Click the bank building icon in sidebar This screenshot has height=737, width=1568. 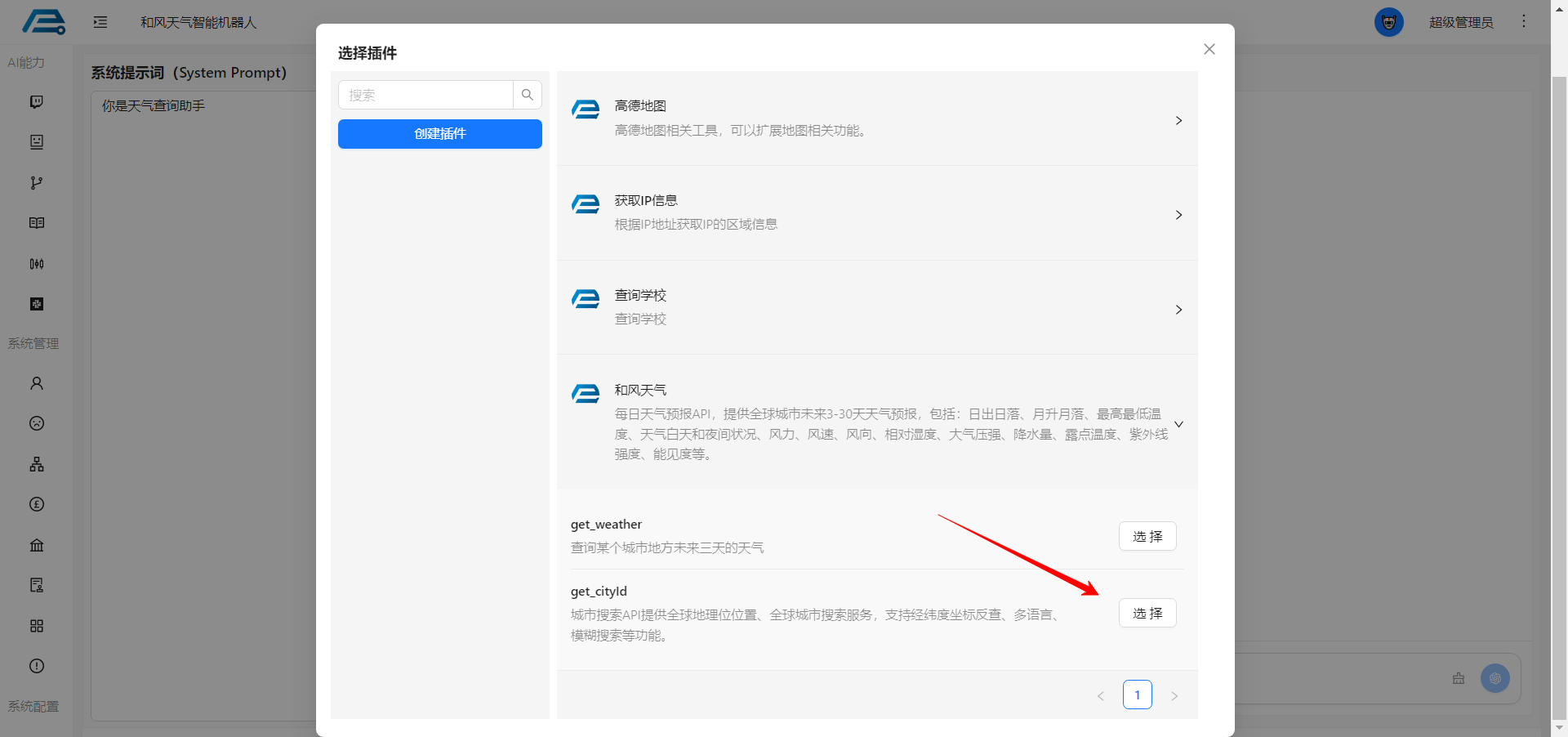click(x=37, y=545)
